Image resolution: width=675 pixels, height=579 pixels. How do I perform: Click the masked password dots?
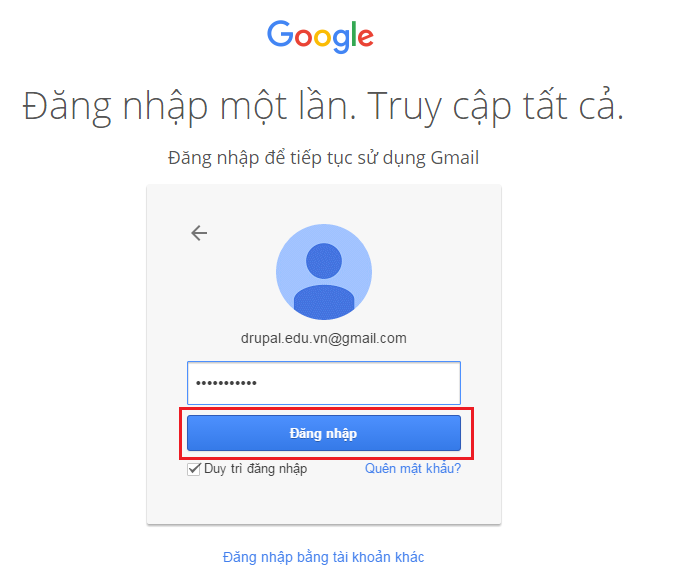pyautogui.click(x=226, y=383)
